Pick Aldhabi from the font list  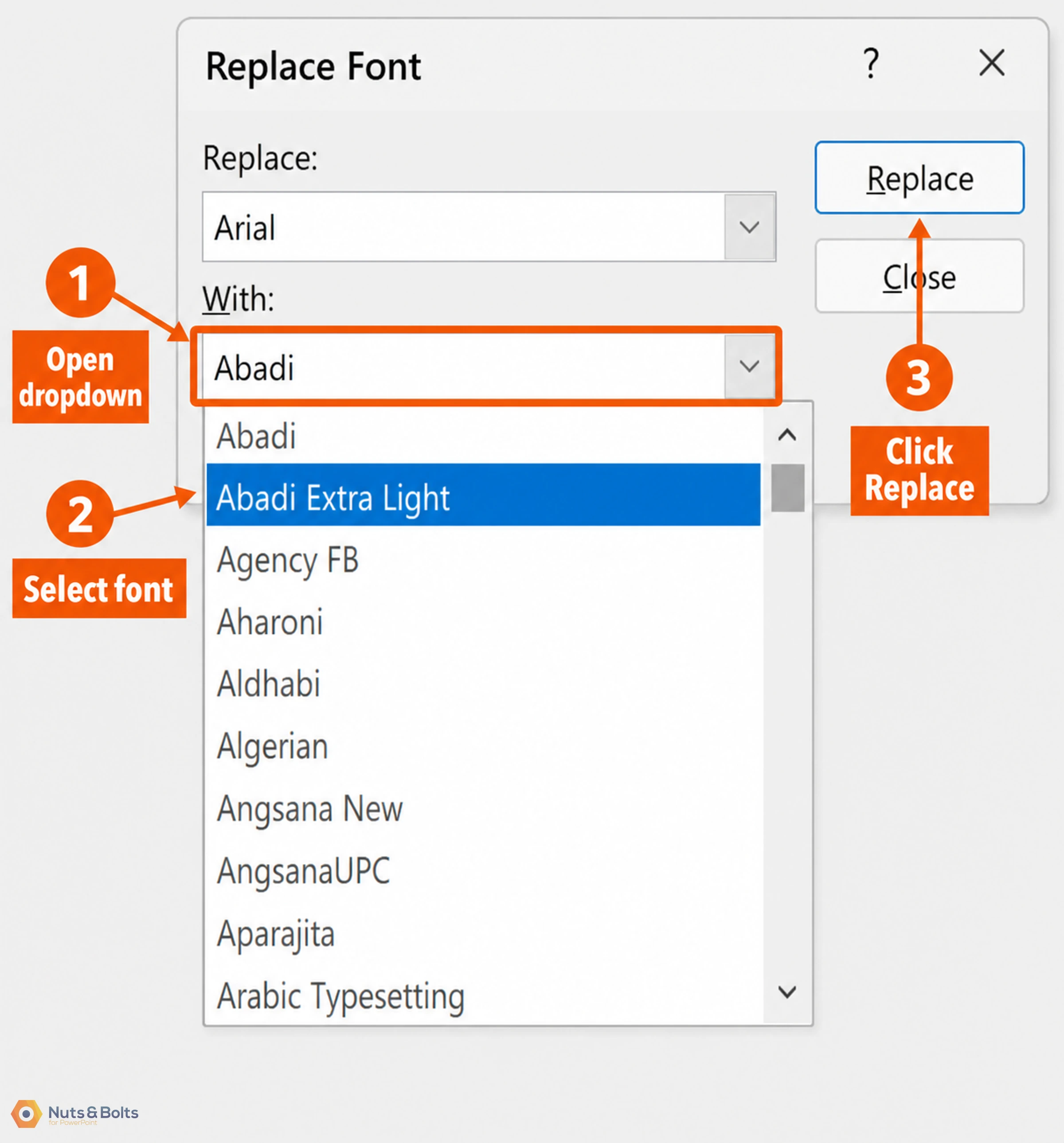(x=484, y=683)
